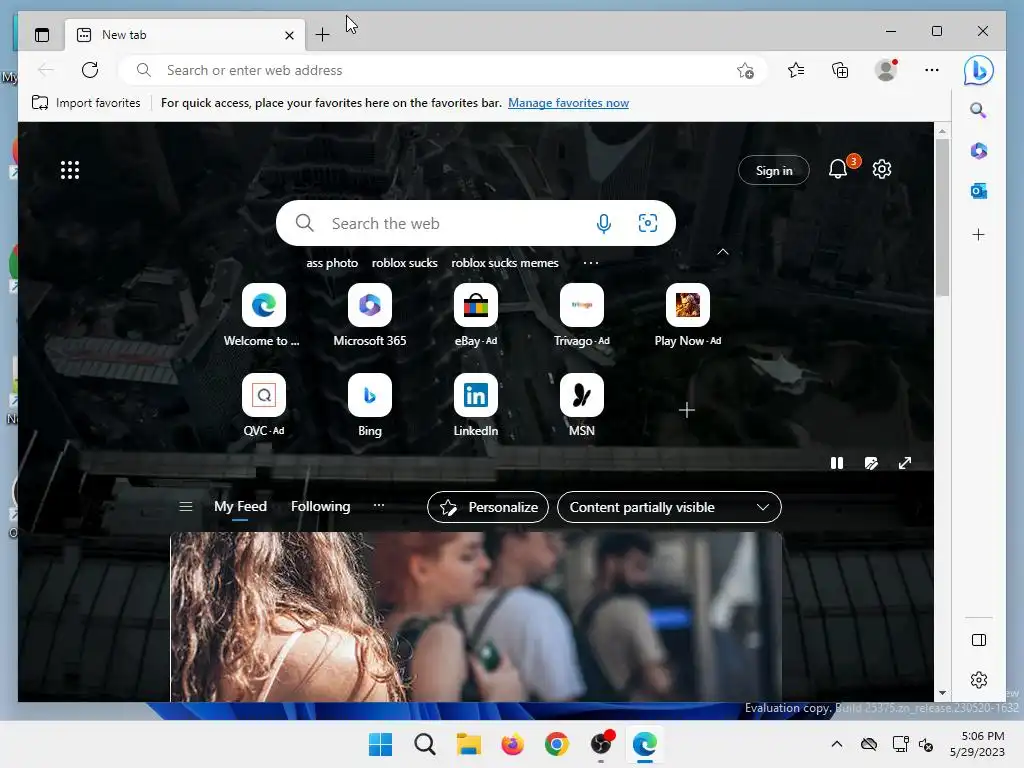Click the Sign in button
The height and width of the screenshot is (768, 1024).
click(x=774, y=170)
